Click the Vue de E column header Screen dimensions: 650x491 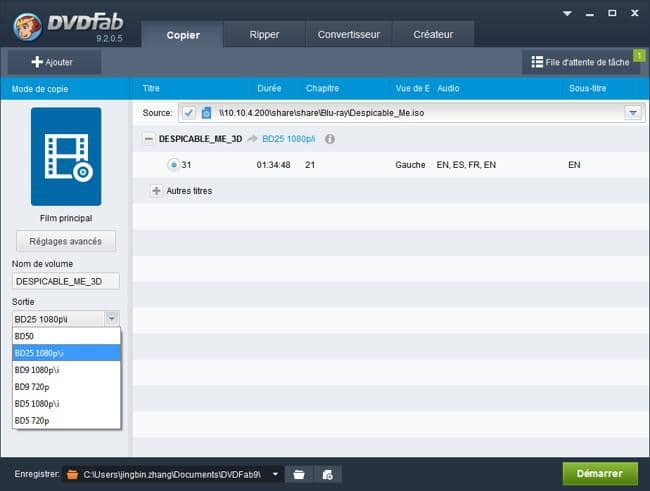tap(412, 88)
